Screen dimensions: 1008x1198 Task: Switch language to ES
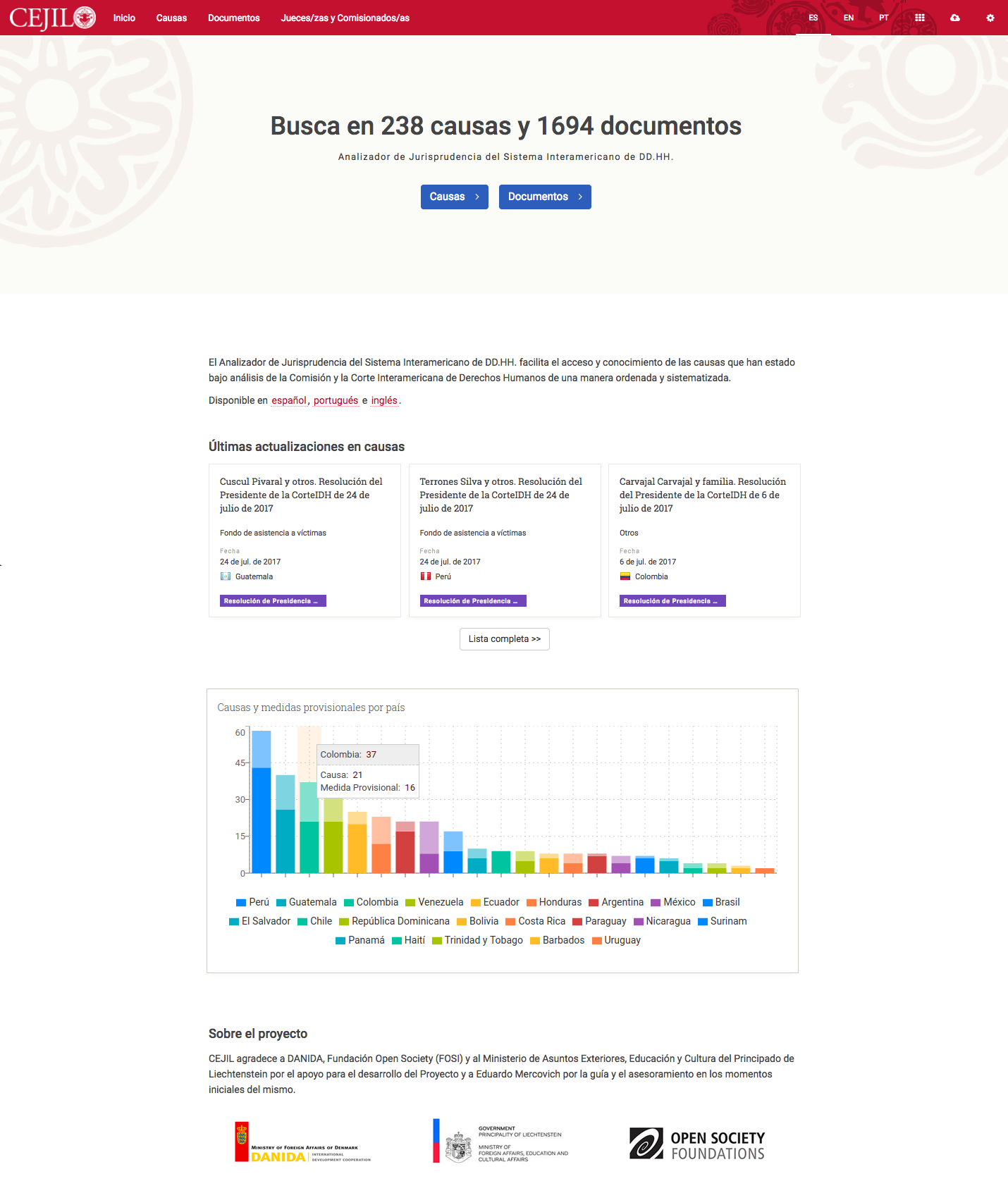click(x=813, y=18)
